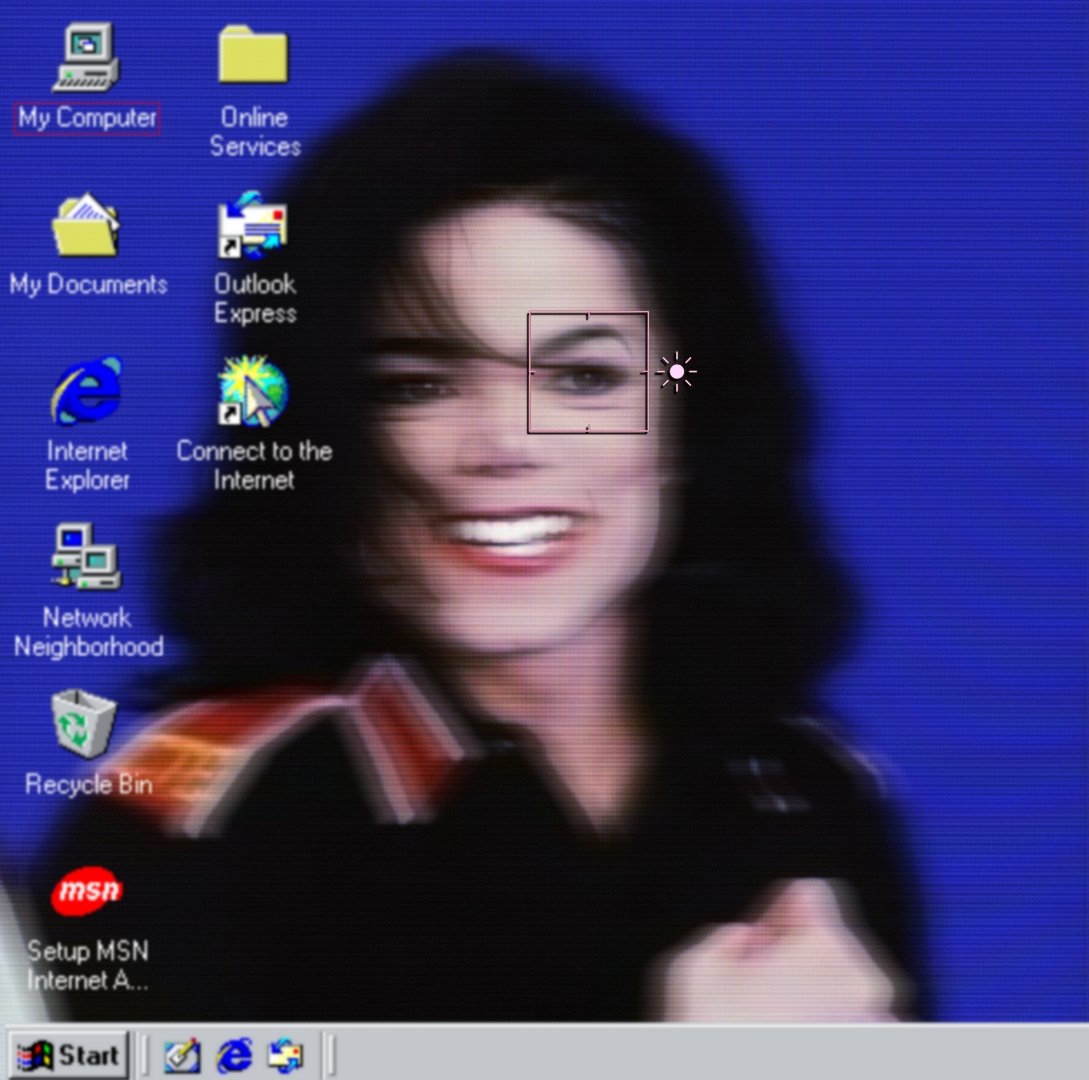The height and width of the screenshot is (1080, 1089).
Task: Select the Recycle Bin icon
Action: tap(84, 723)
